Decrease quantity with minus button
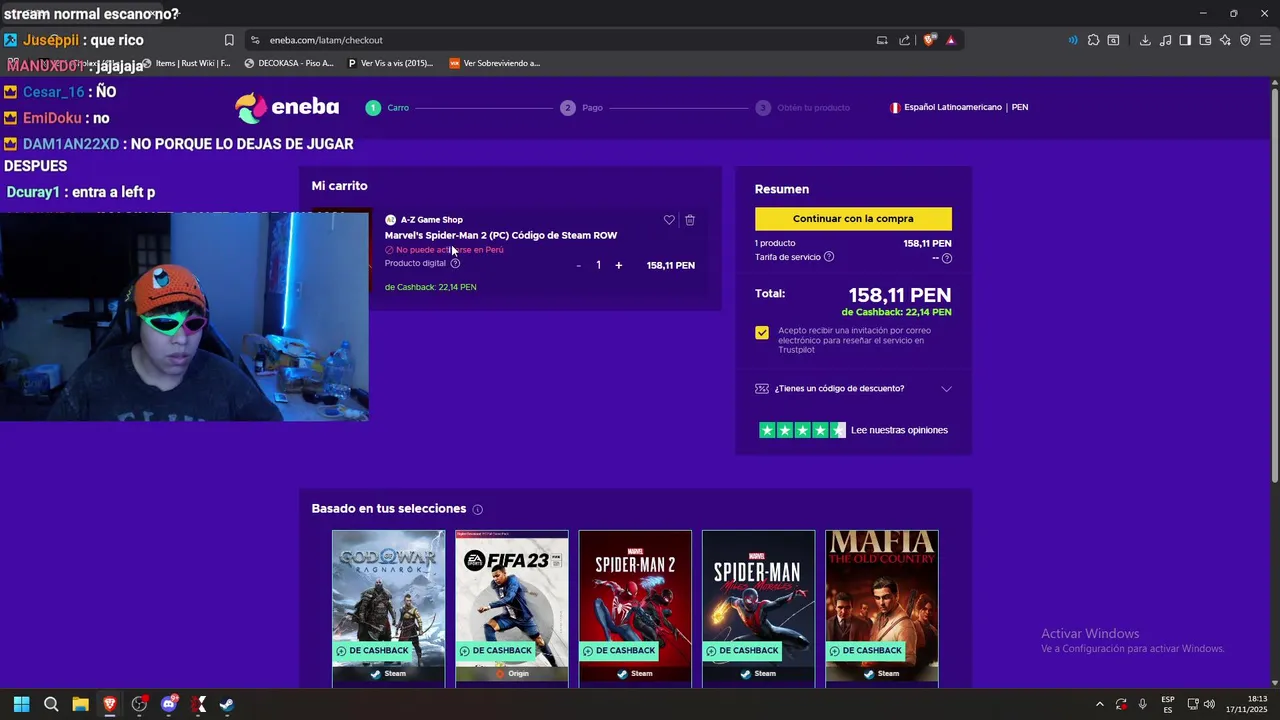This screenshot has height=720, width=1280. [x=578, y=266]
